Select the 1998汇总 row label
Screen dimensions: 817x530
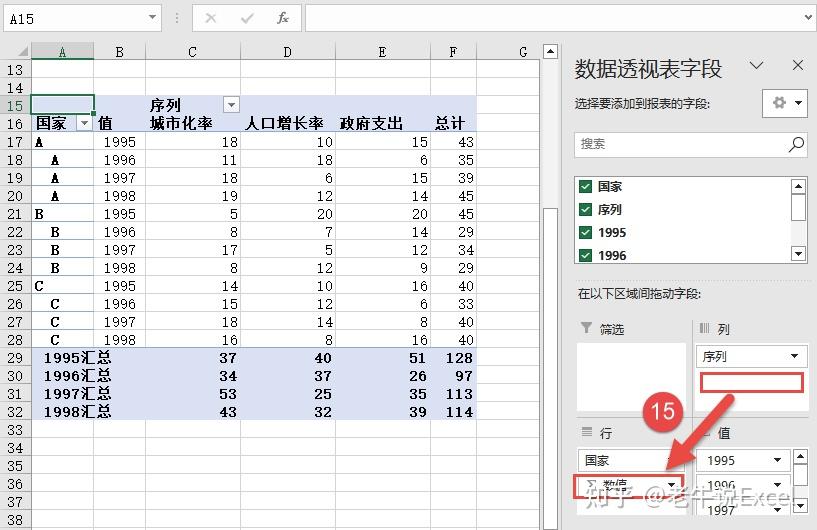pos(77,412)
